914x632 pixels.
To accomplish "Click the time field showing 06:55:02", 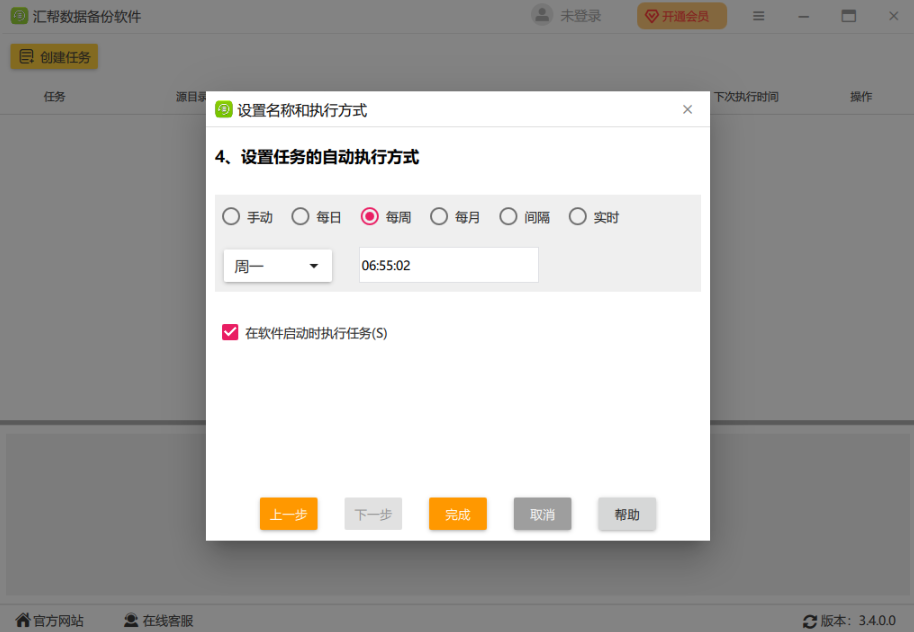I will click(x=449, y=265).
